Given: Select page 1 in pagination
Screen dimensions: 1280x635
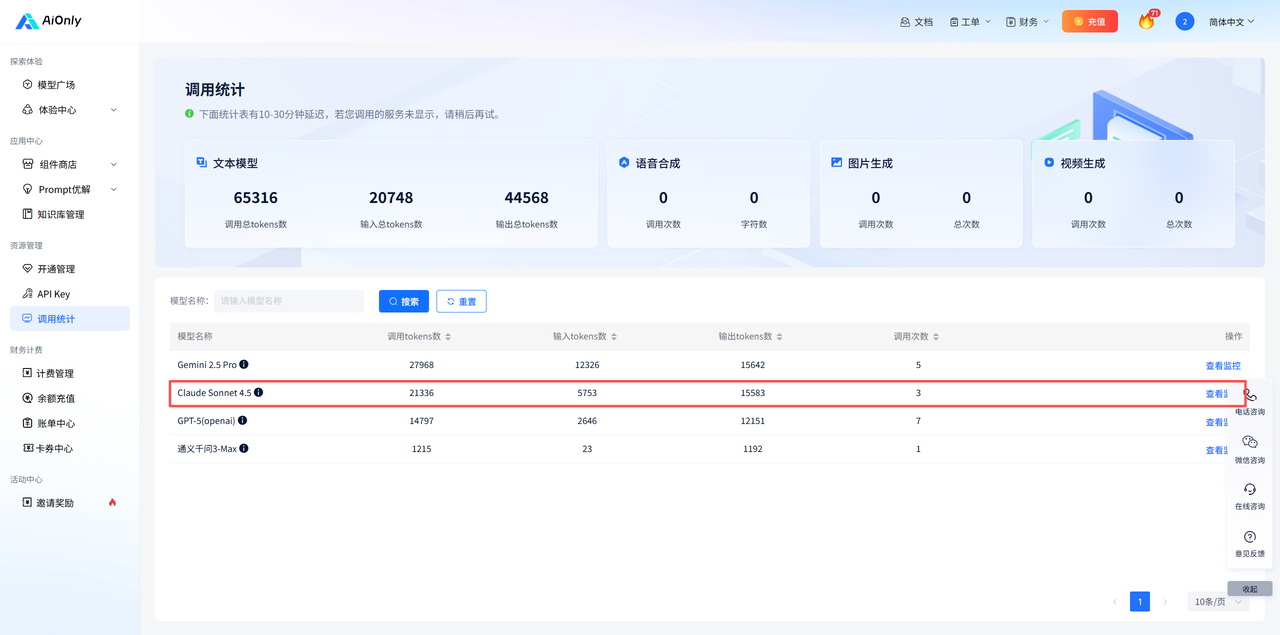Looking at the screenshot, I should click(1140, 601).
